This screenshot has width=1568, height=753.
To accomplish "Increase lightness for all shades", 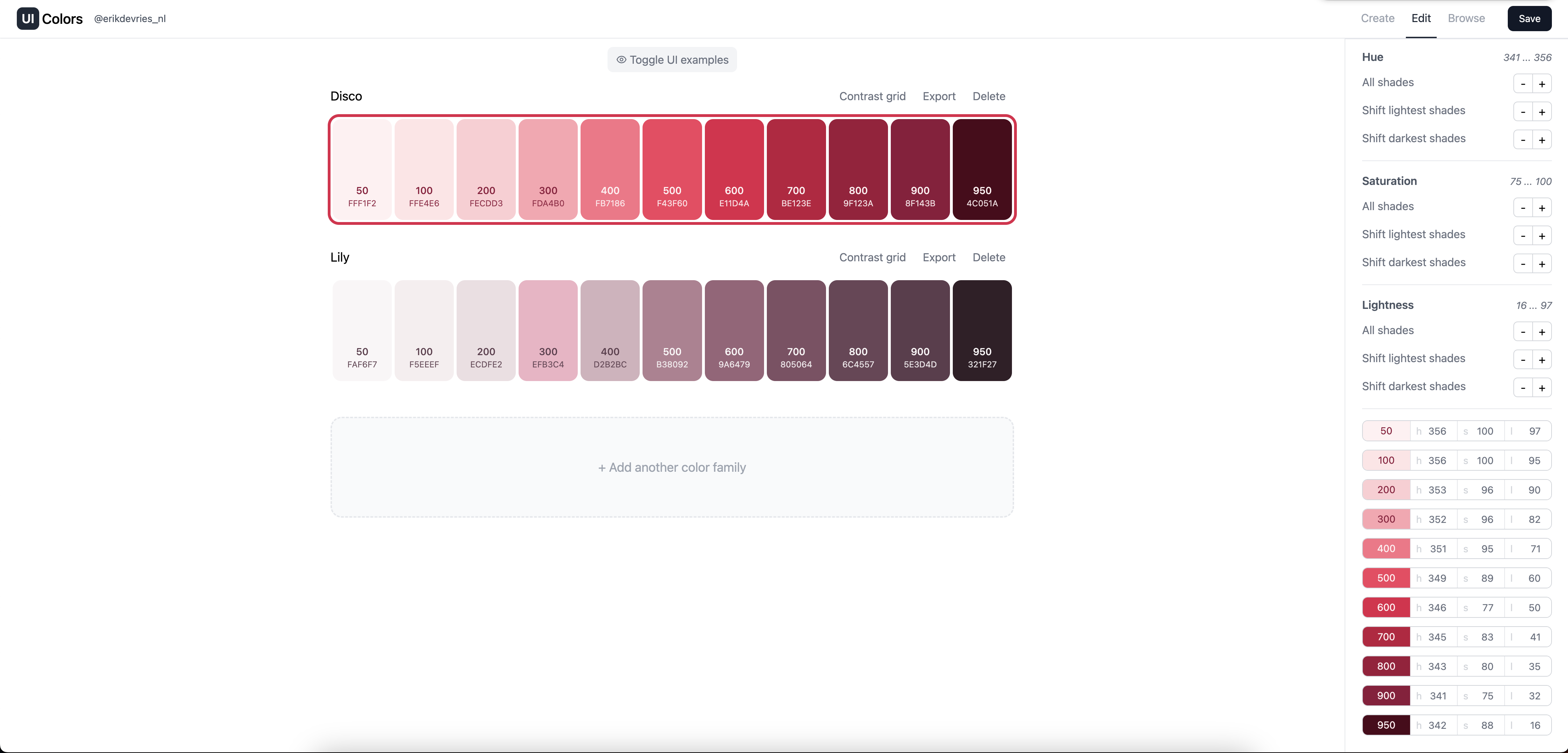I will point(1542,332).
